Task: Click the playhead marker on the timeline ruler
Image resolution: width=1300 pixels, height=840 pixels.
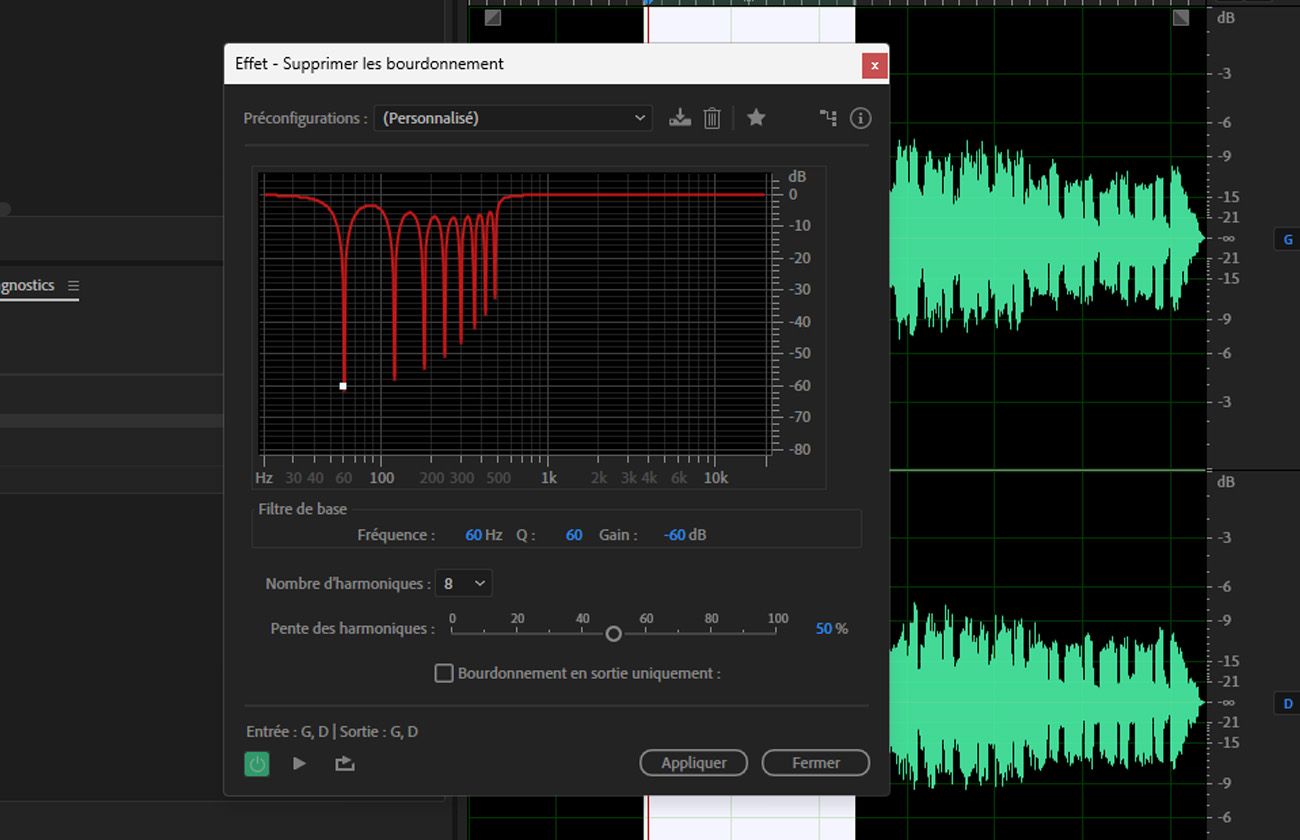Action: [648, 3]
